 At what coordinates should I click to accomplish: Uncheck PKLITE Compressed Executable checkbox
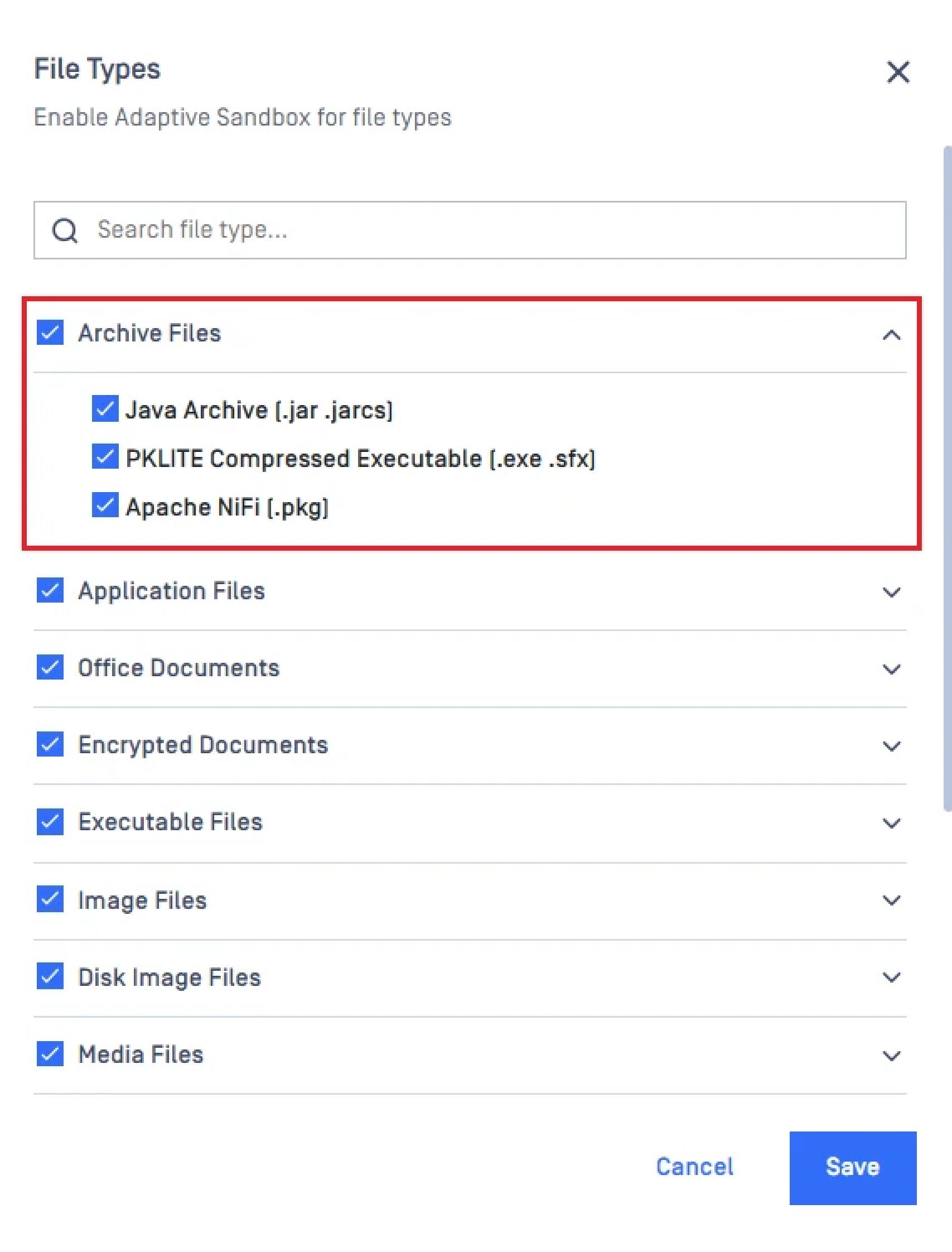pyautogui.click(x=105, y=457)
